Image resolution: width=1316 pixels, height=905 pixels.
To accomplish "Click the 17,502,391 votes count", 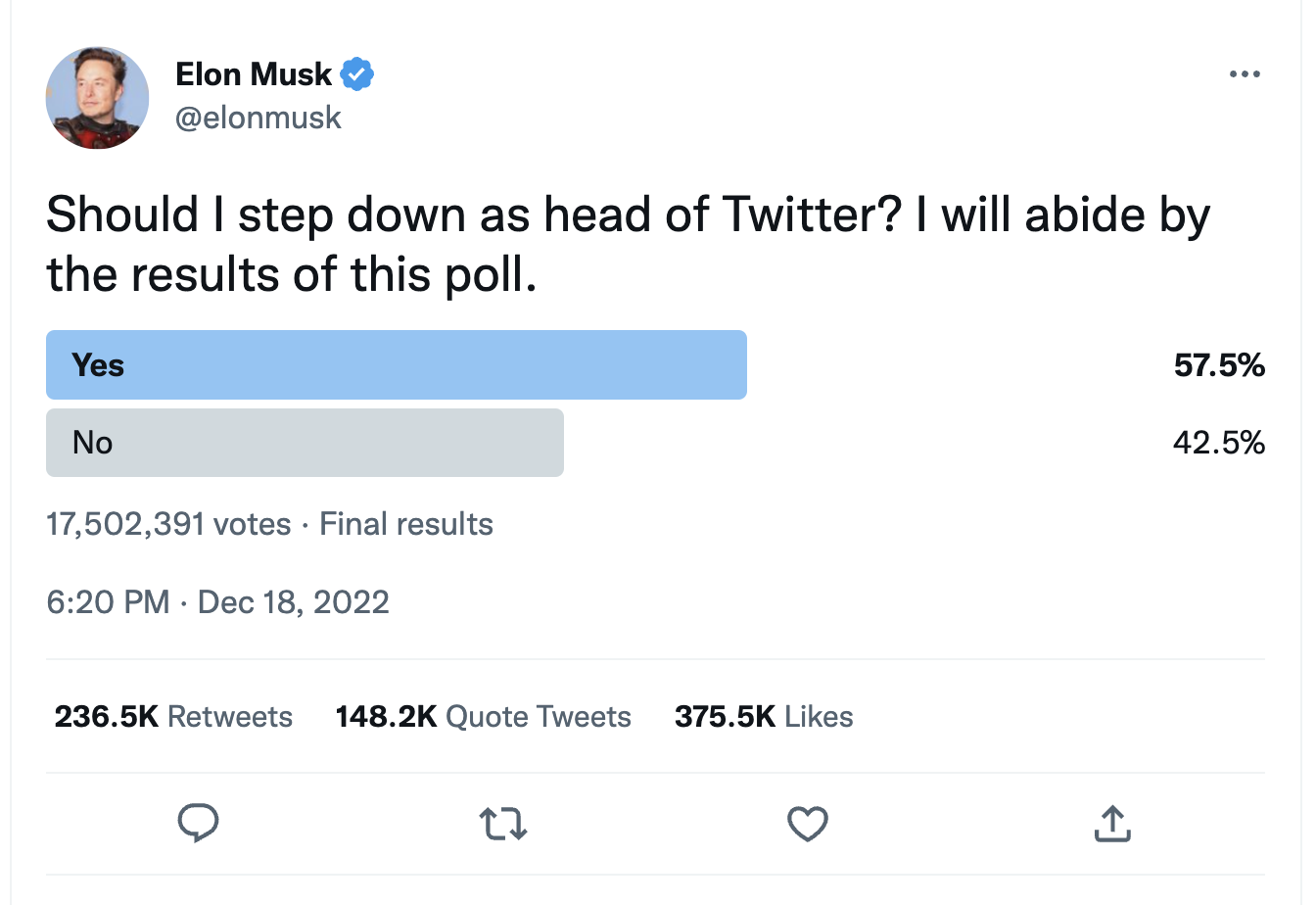I will pos(168,524).
